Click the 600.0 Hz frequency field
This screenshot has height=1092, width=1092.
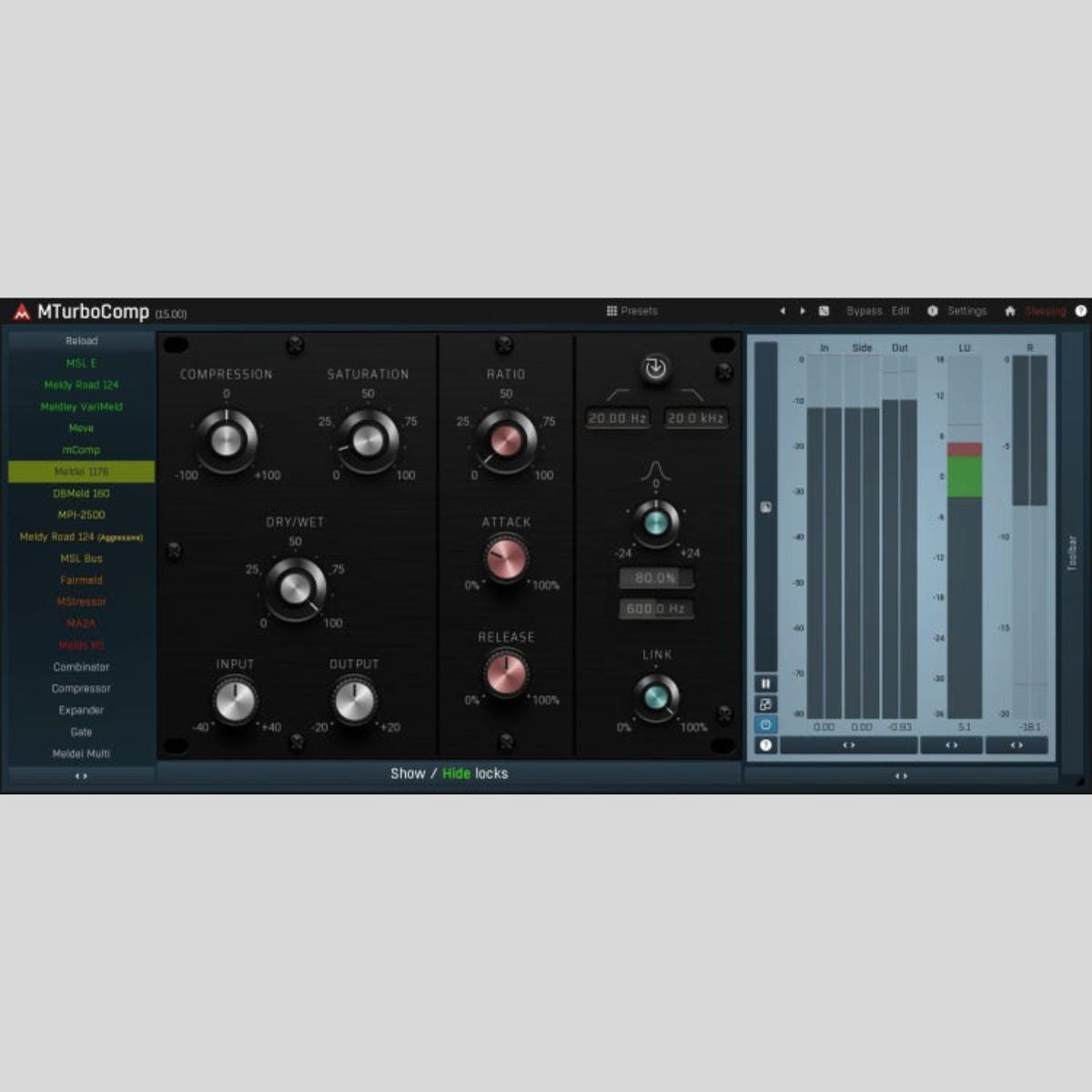pyautogui.click(x=655, y=609)
